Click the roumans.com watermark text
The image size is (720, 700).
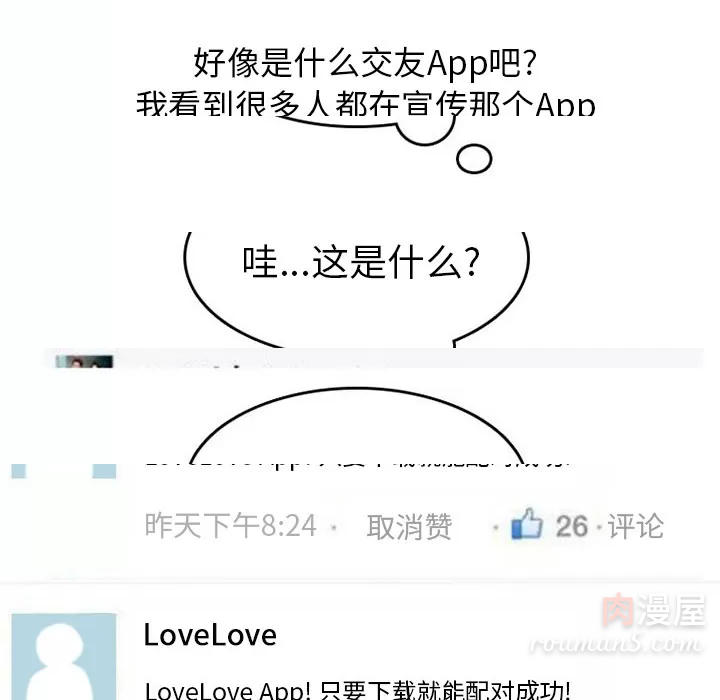pos(615,643)
